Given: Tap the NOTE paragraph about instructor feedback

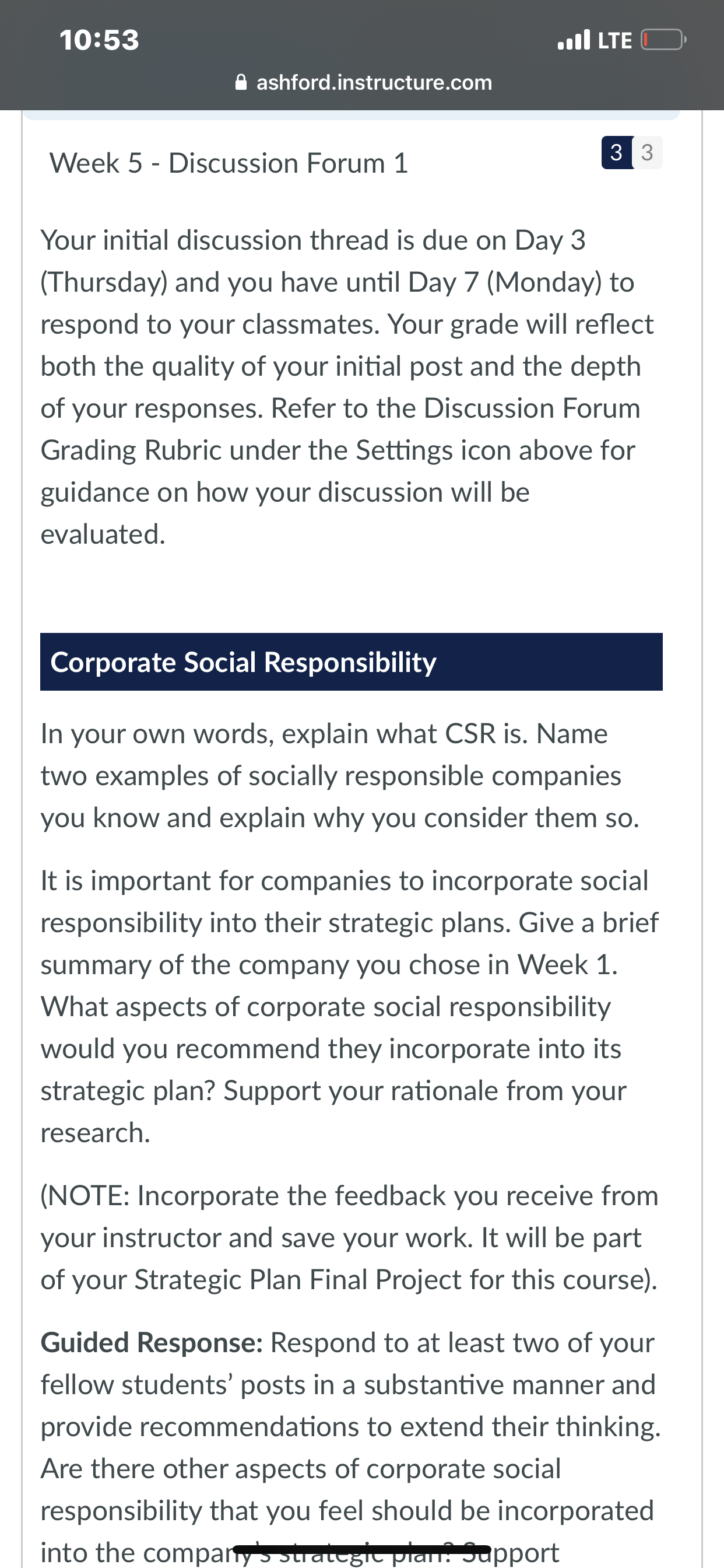Looking at the screenshot, I should [350, 1237].
